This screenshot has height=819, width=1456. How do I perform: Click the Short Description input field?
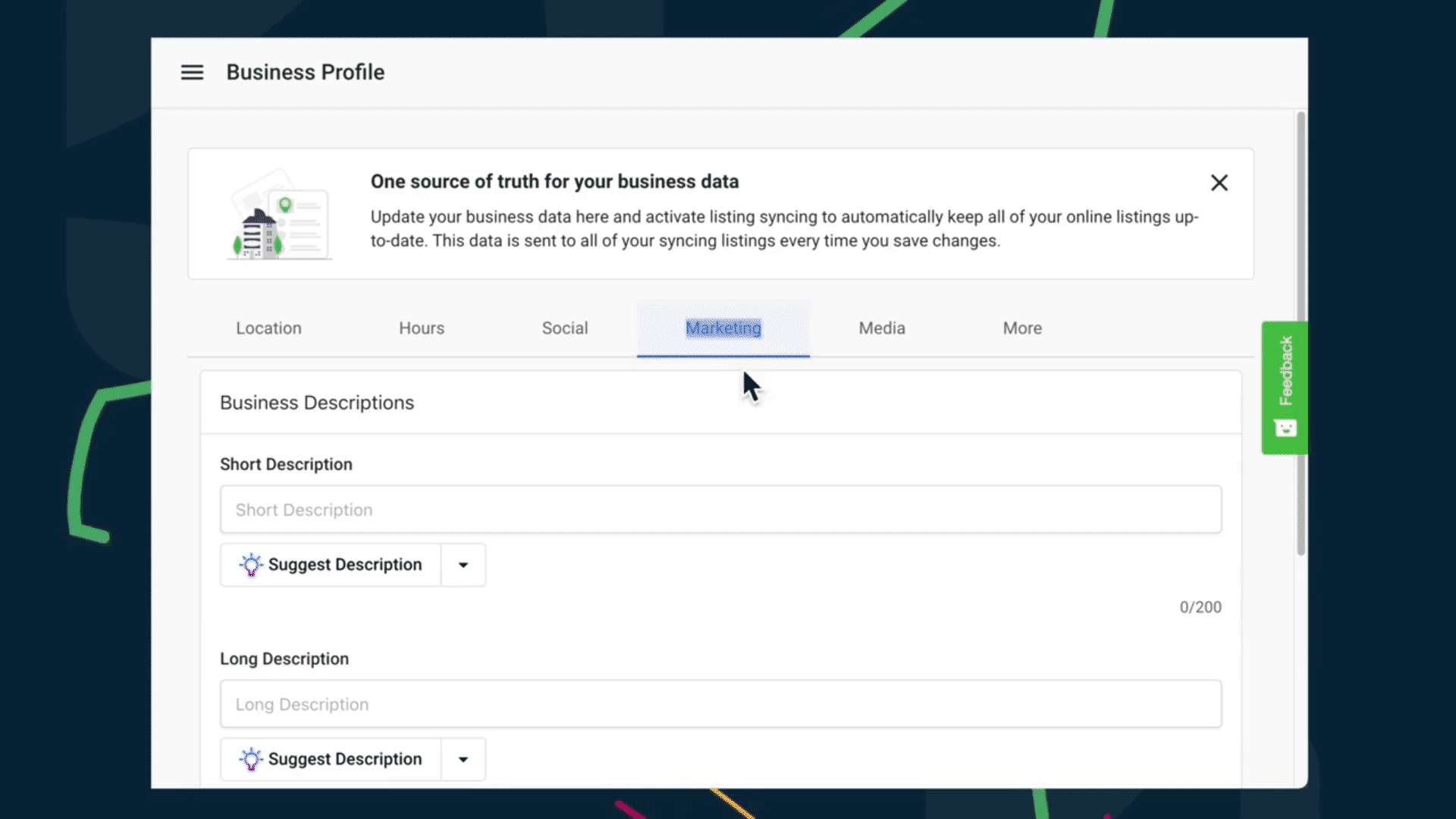click(720, 510)
